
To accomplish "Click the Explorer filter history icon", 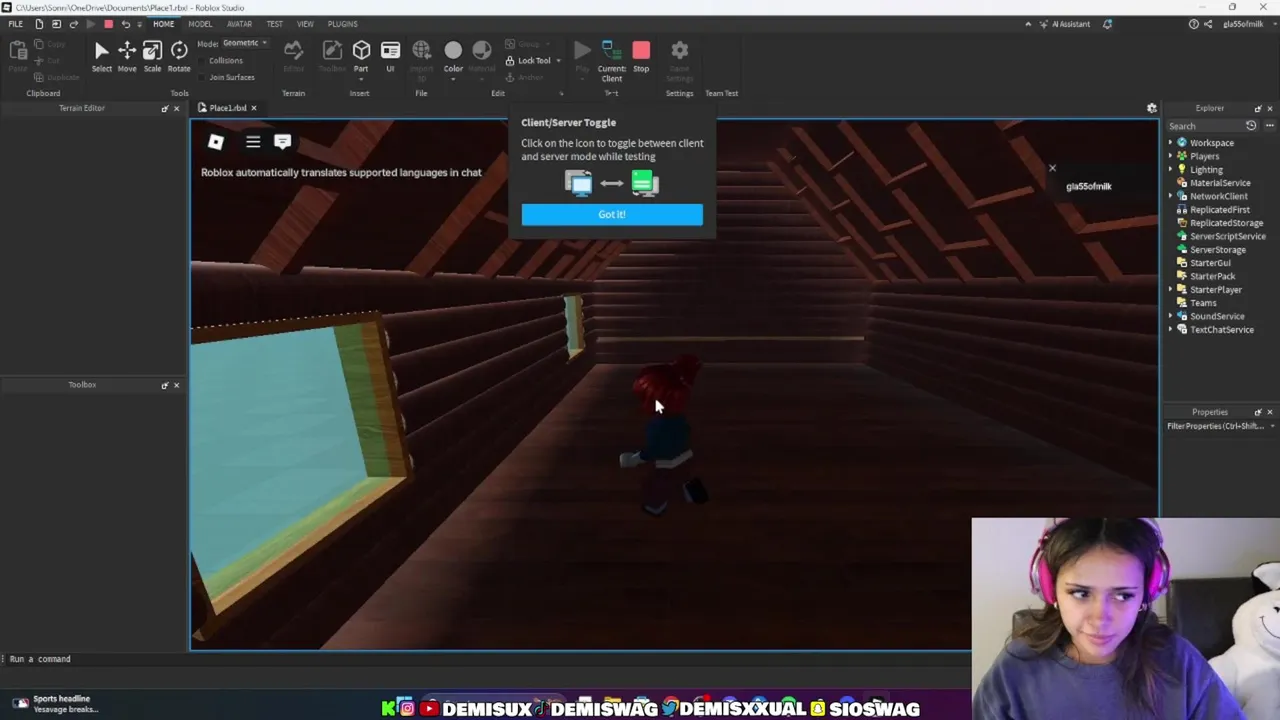I will 1250,126.
